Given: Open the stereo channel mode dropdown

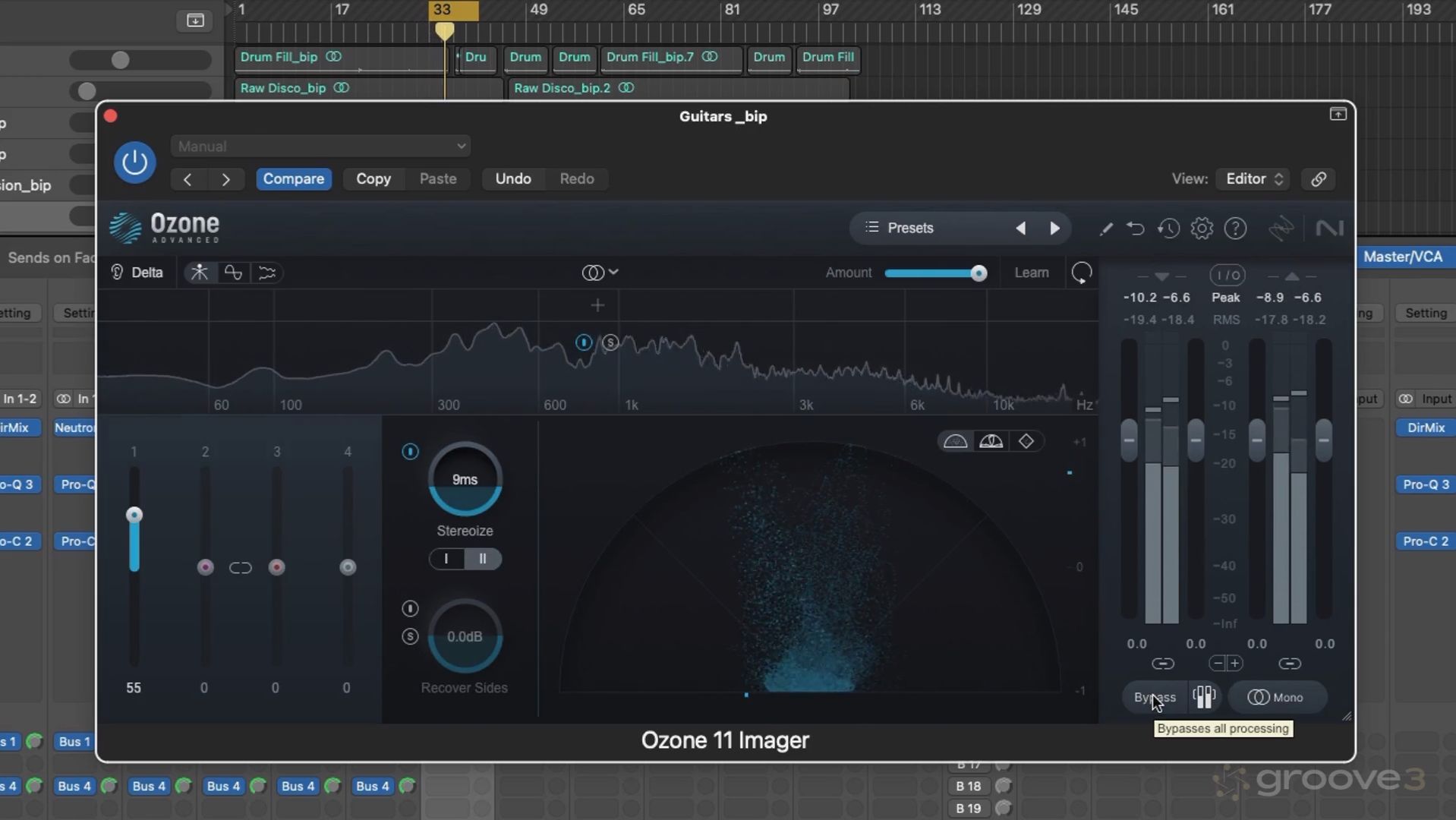Looking at the screenshot, I should coord(600,273).
